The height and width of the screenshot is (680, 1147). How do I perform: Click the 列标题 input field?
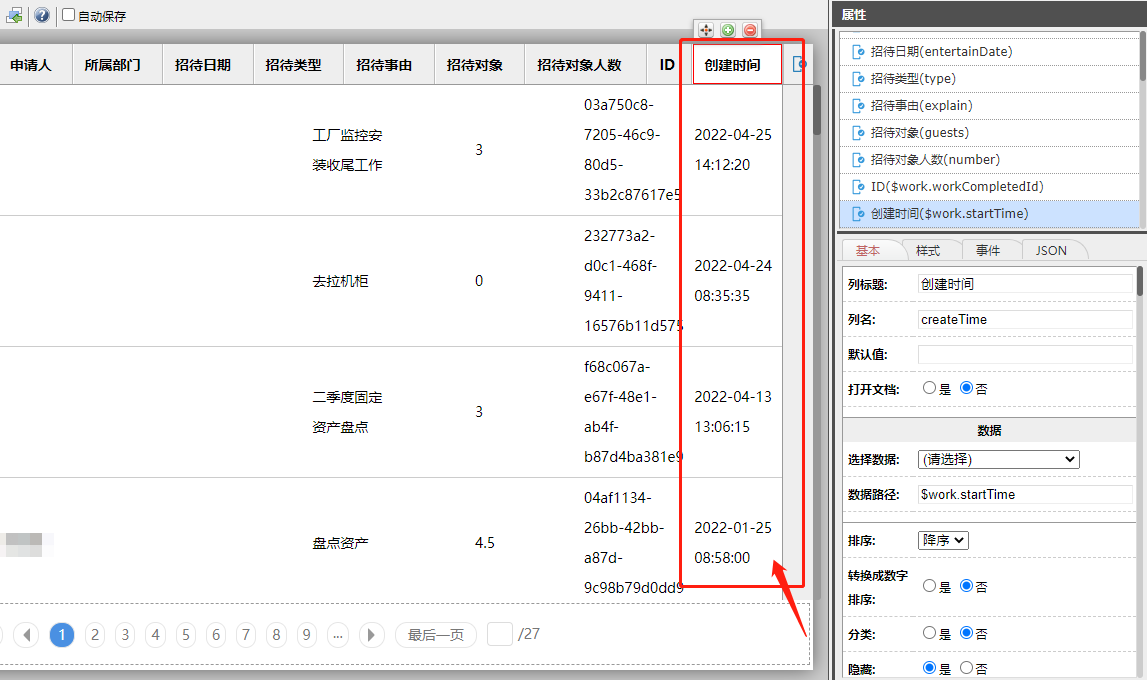click(1024, 284)
